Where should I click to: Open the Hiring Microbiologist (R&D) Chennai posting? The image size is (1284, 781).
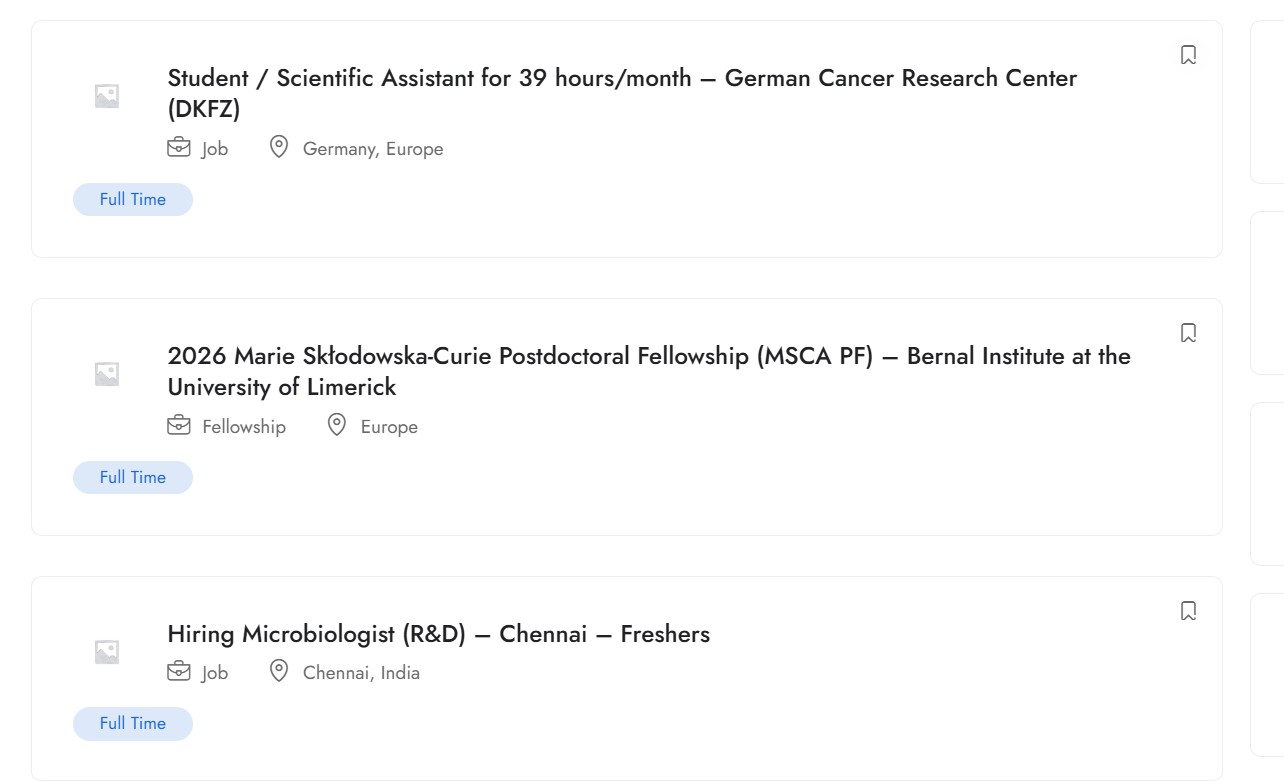coord(438,634)
